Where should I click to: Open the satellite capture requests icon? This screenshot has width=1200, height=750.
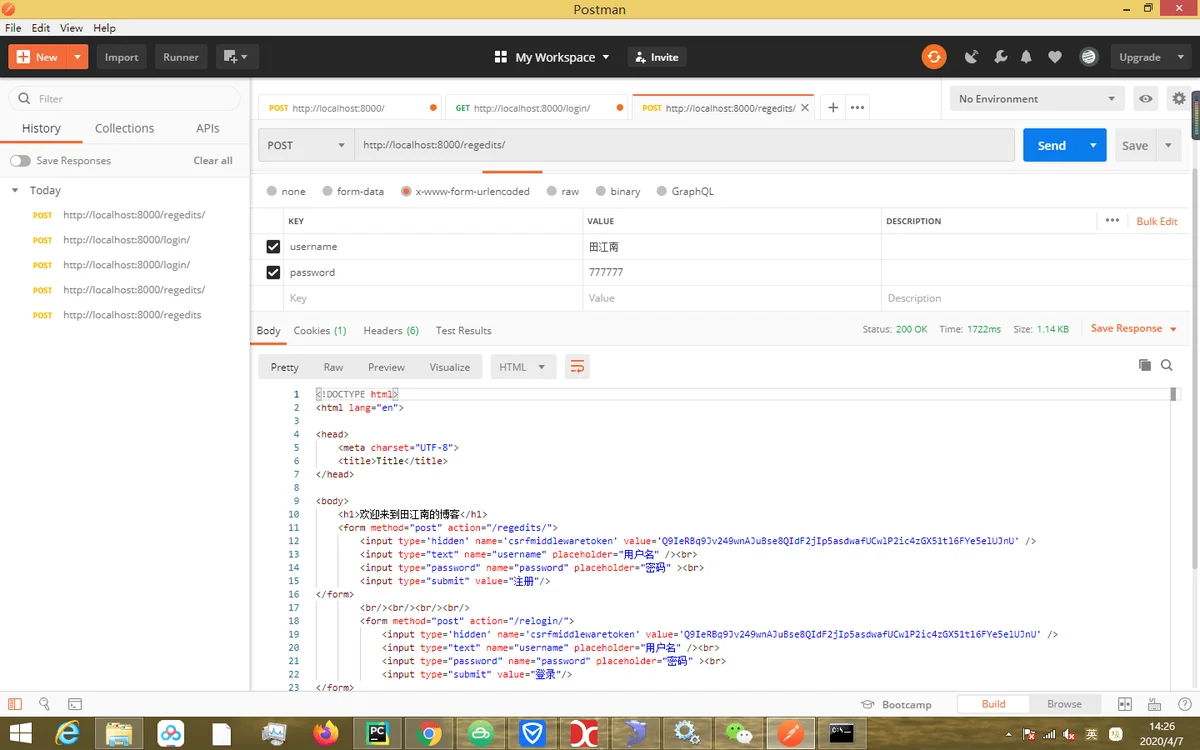point(971,57)
